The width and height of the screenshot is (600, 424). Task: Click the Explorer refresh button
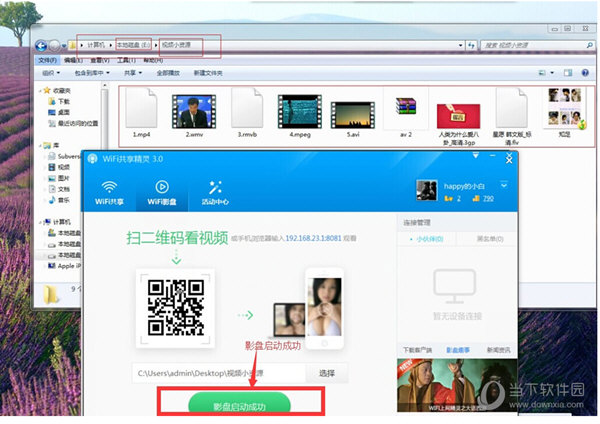pyautogui.click(x=471, y=46)
